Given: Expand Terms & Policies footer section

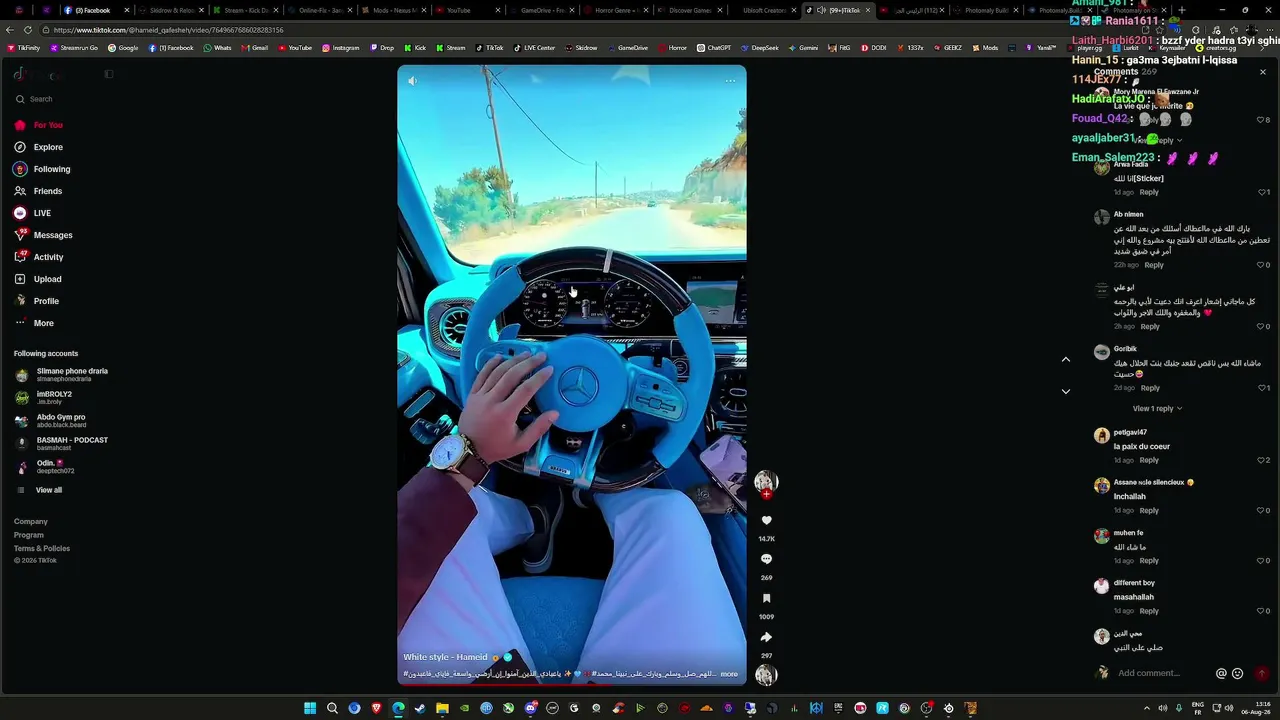Looking at the screenshot, I should pyautogui.click(x=42, y=549).
